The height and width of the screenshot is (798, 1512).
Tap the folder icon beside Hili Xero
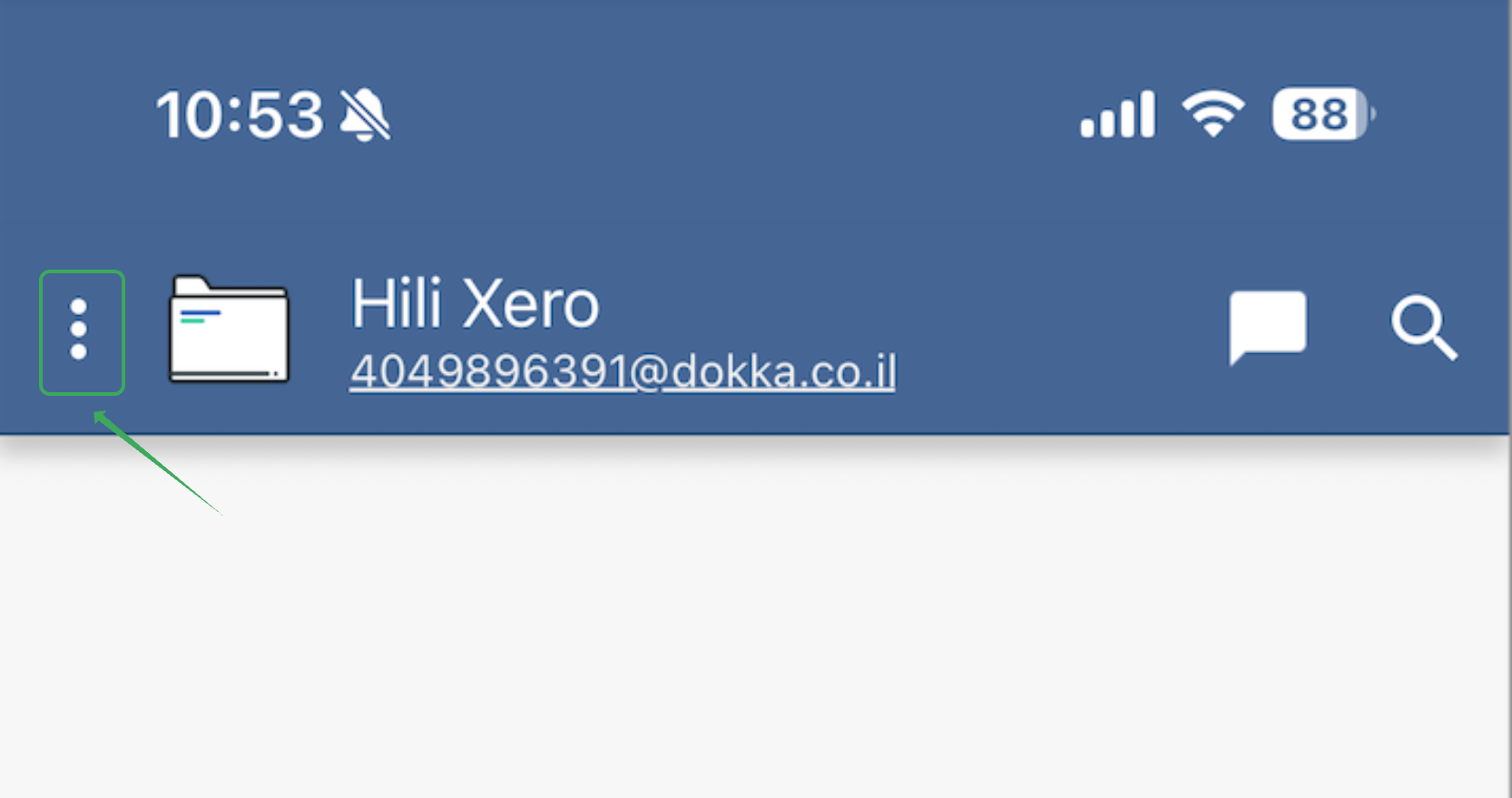pyautogui.click(x=230, y=329)
